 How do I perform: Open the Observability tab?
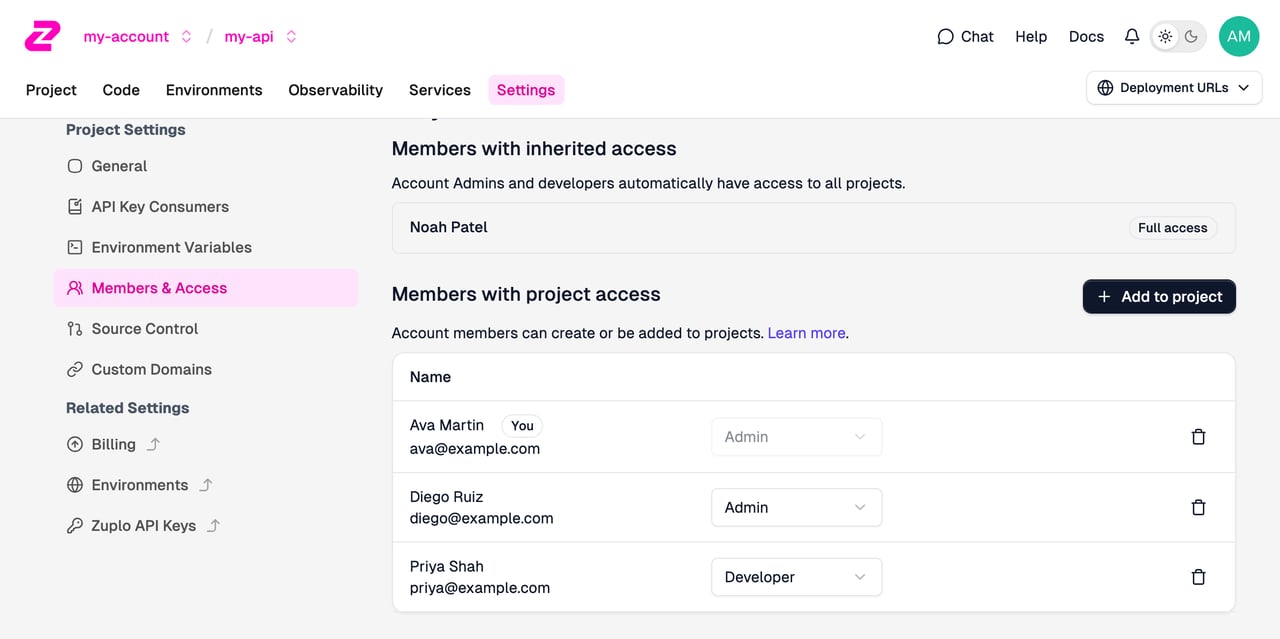[335, 90]
